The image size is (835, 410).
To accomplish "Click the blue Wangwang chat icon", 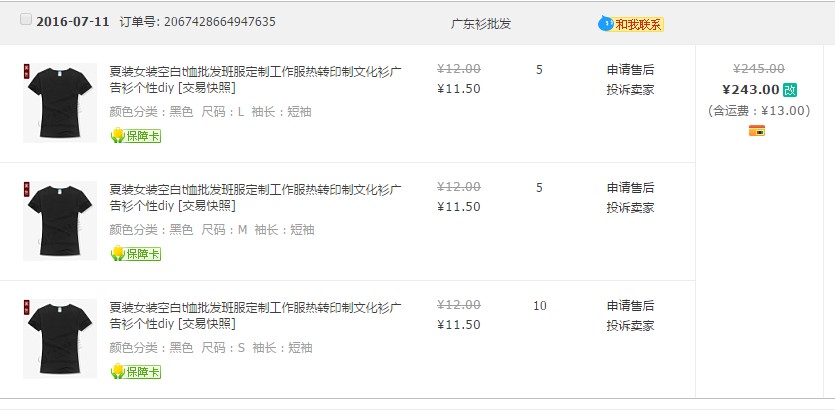I will click(605, 23).
